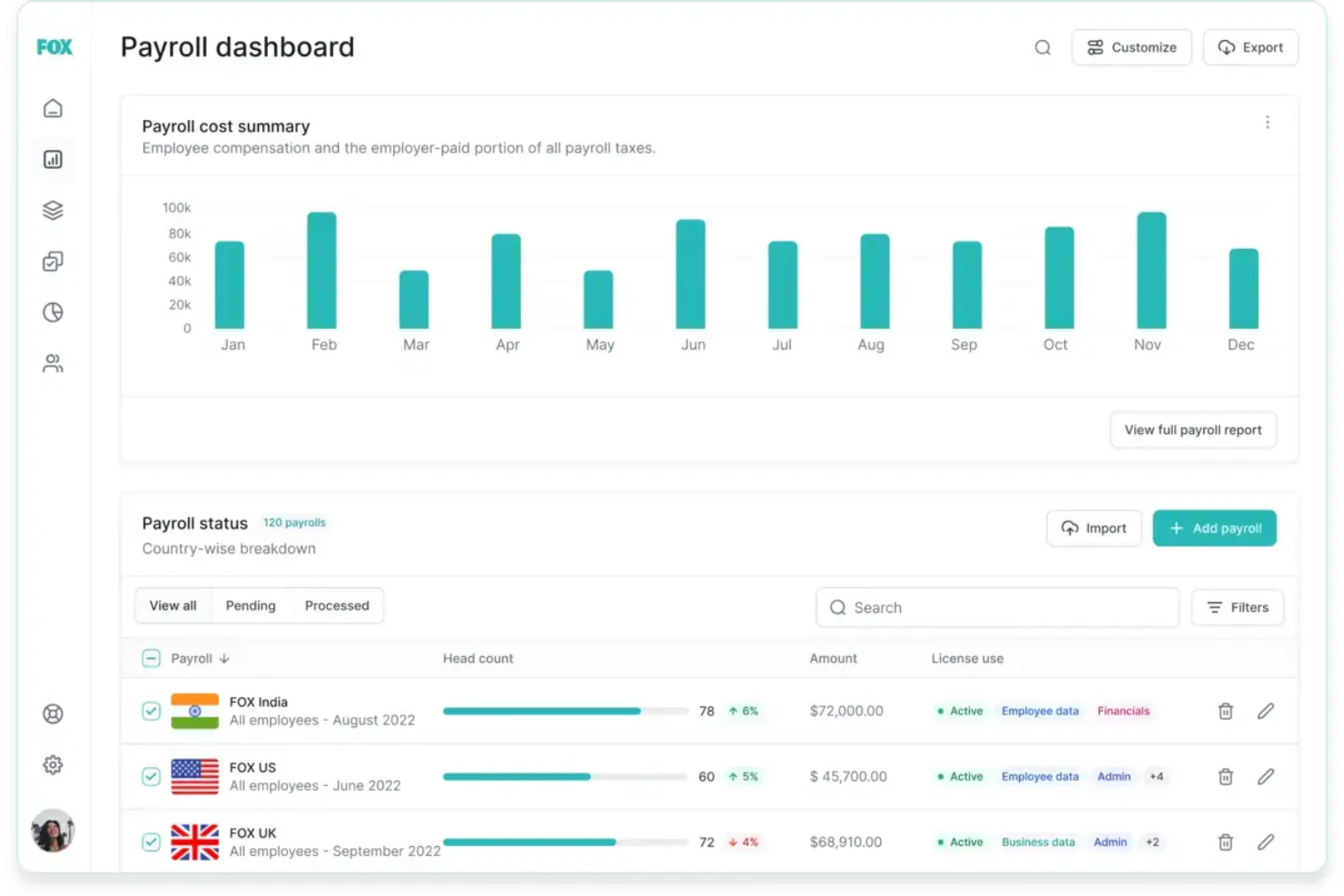This screenshot has width=1344, height=896.
Task: Open the pie chart reports icon
Action: pyautogui.click(x=53, y=312)
